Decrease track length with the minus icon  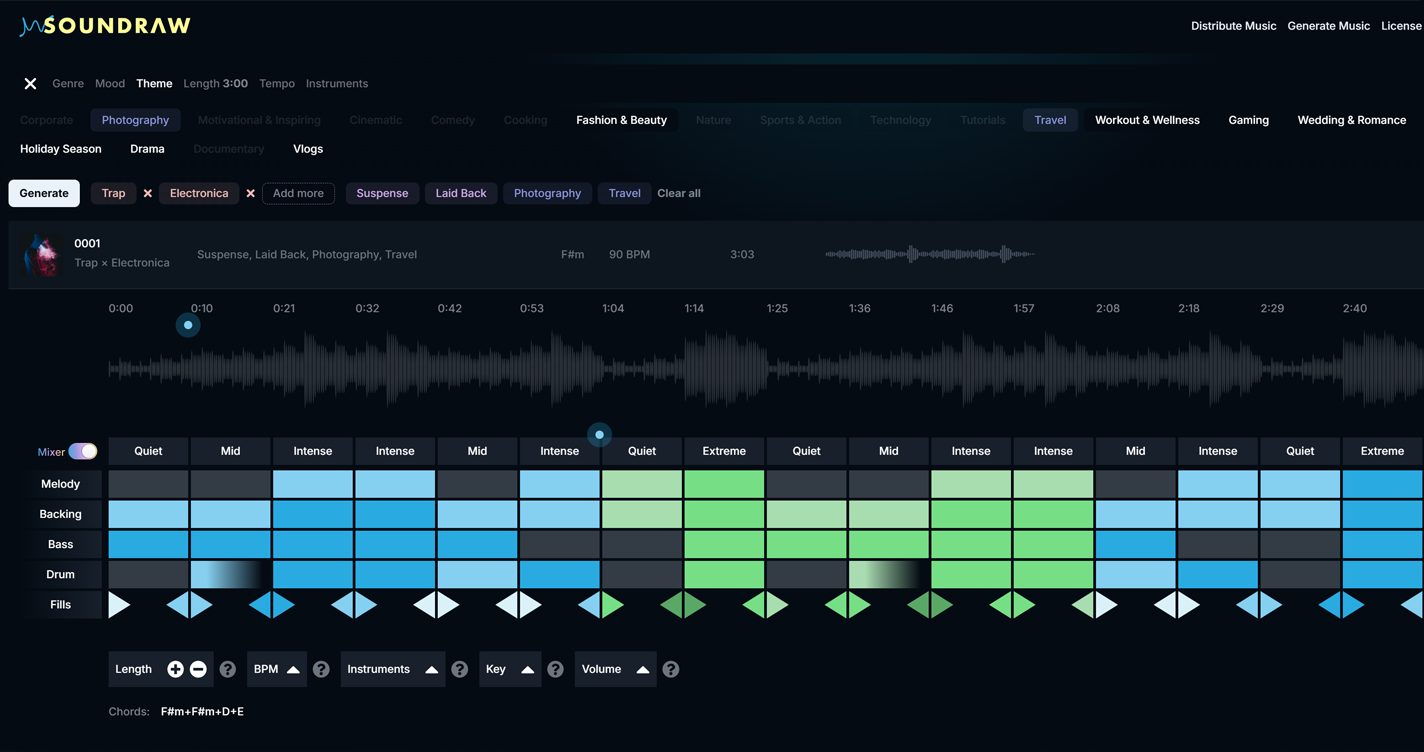[198, 670]
